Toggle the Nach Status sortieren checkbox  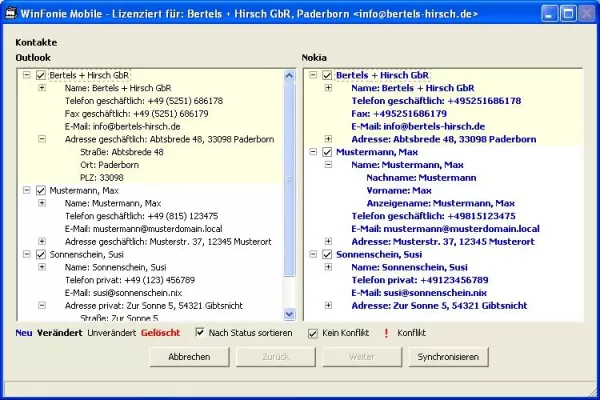coord(200,332)
